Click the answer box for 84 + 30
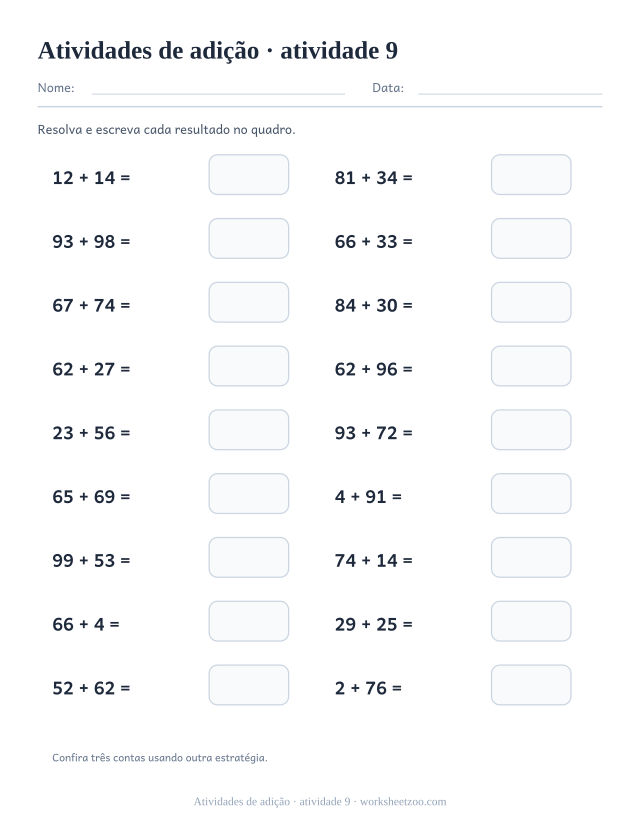640x829 pixels. pos(531,302)
